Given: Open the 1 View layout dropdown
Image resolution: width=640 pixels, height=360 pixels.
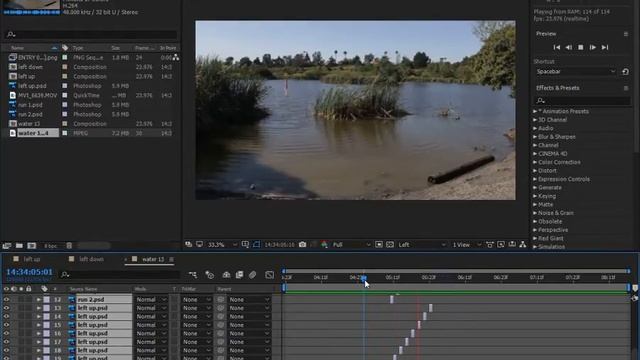Looking at the screenshot, I should [x=466, y=244].
